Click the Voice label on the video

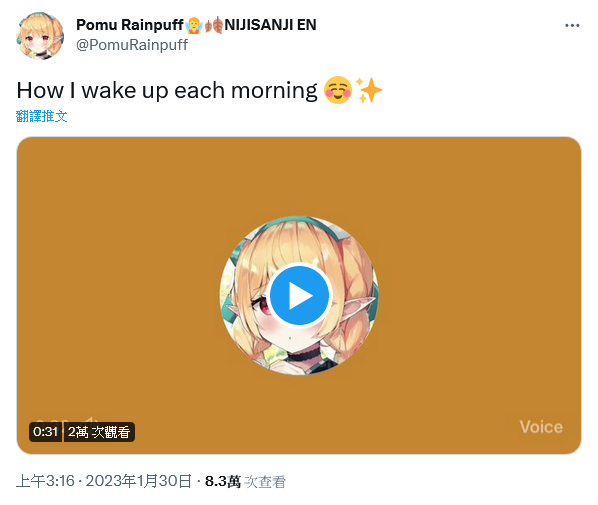coord(541,427)
